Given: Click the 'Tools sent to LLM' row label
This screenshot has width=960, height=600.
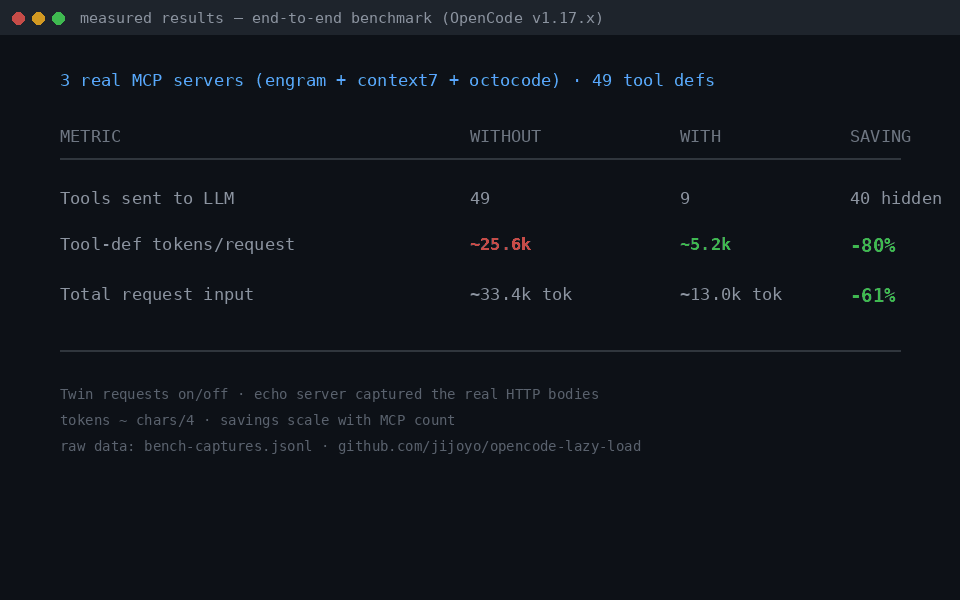Looking at the screenshot, I should (147, 198).
